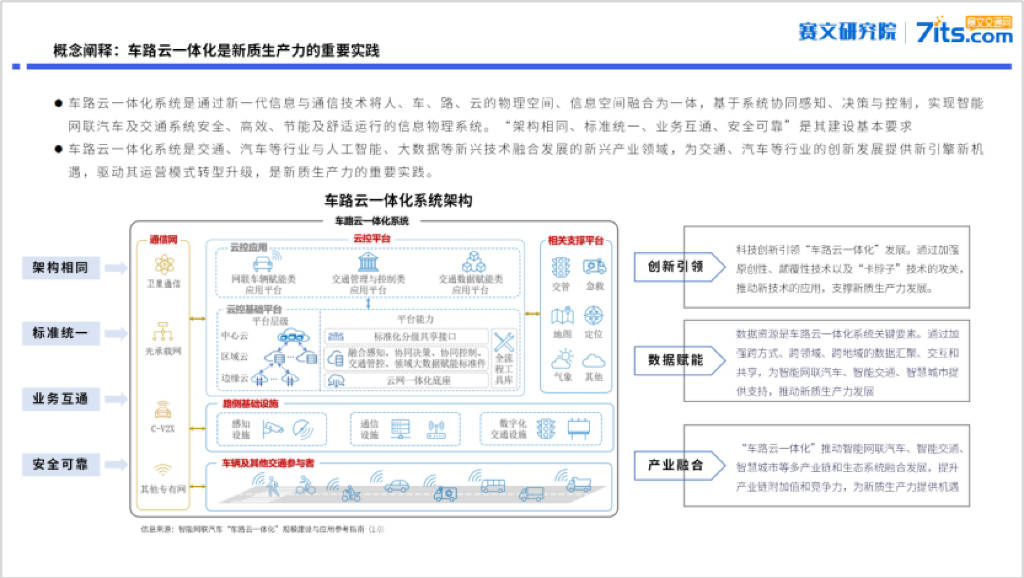The image size is (1024, 578).
Task: Select the pedestrian icon on the road
Action: click(272, 487)
